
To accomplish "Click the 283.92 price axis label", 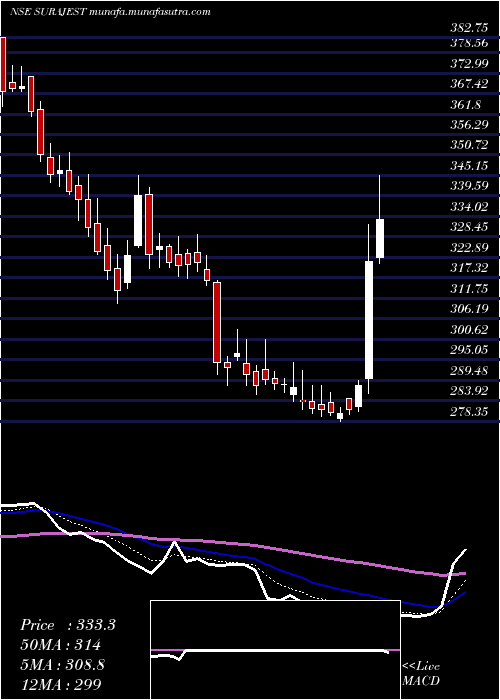I will 469,391.
